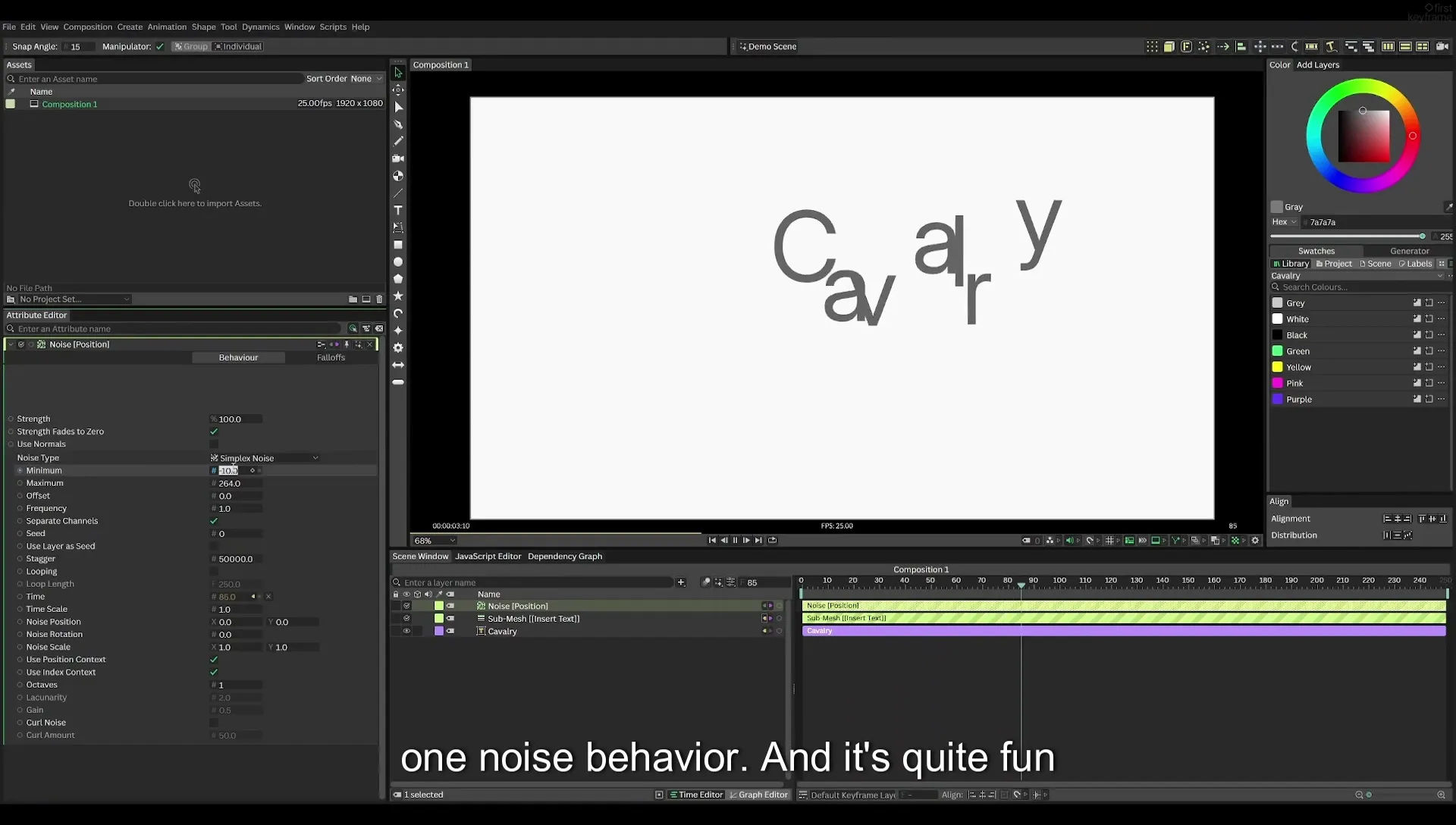Open the viewport zoom 68% dropdown
The width and height of the screenshot is (1456, 825).
pyautogui.click(x=435, y=541)
